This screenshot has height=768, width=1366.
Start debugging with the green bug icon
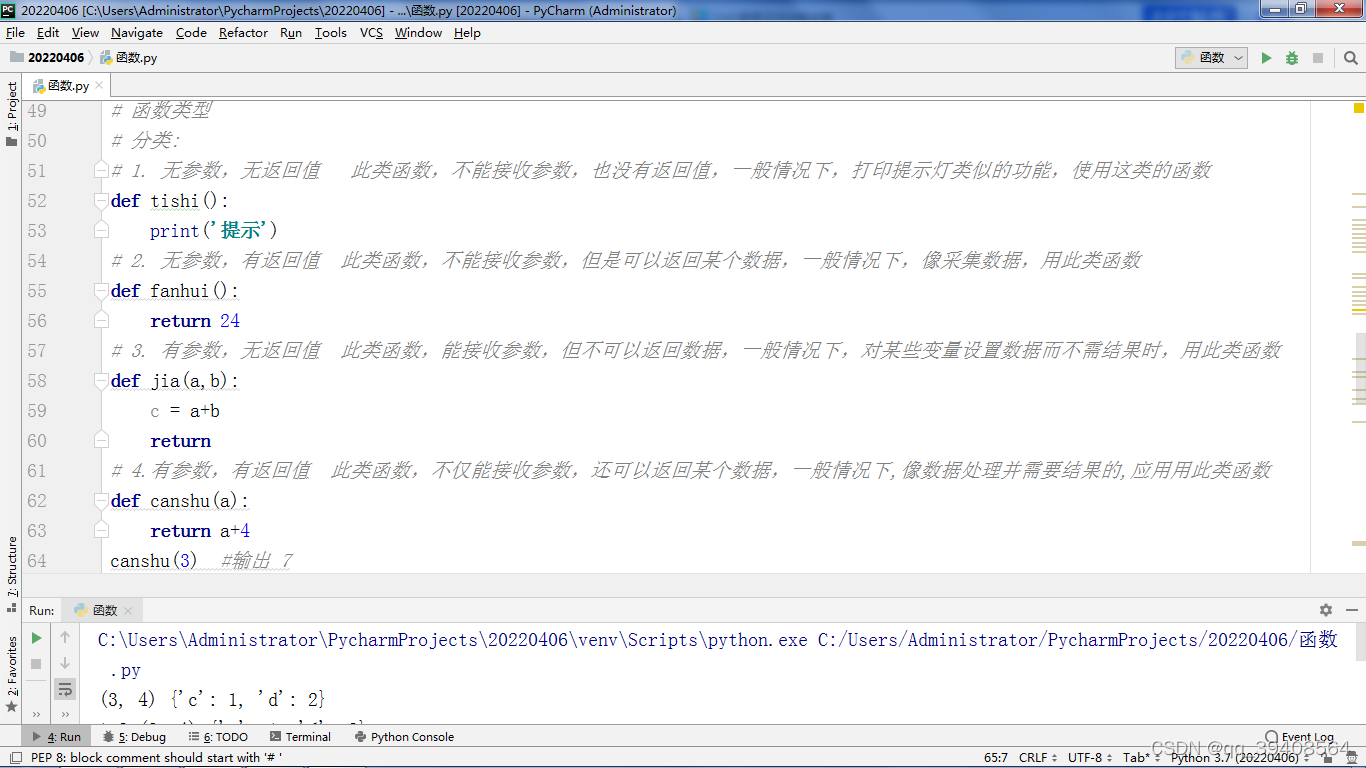(1292, 58)
